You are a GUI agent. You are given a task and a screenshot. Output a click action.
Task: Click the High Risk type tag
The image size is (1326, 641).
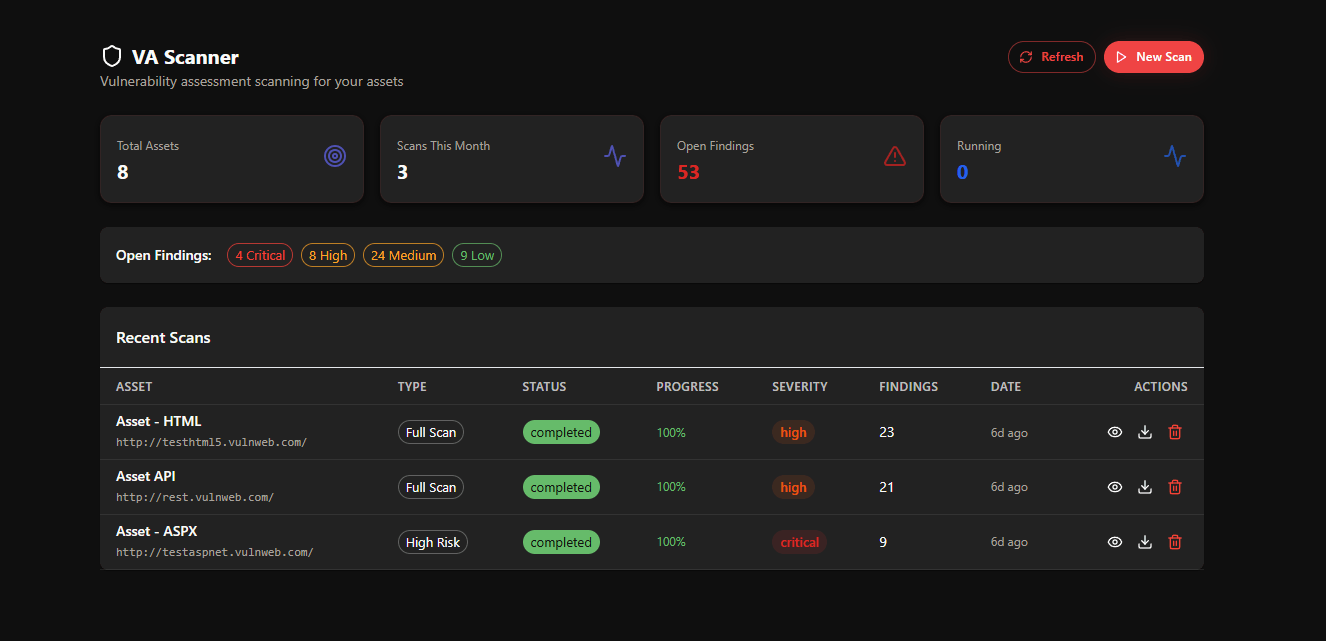point(433,542)
